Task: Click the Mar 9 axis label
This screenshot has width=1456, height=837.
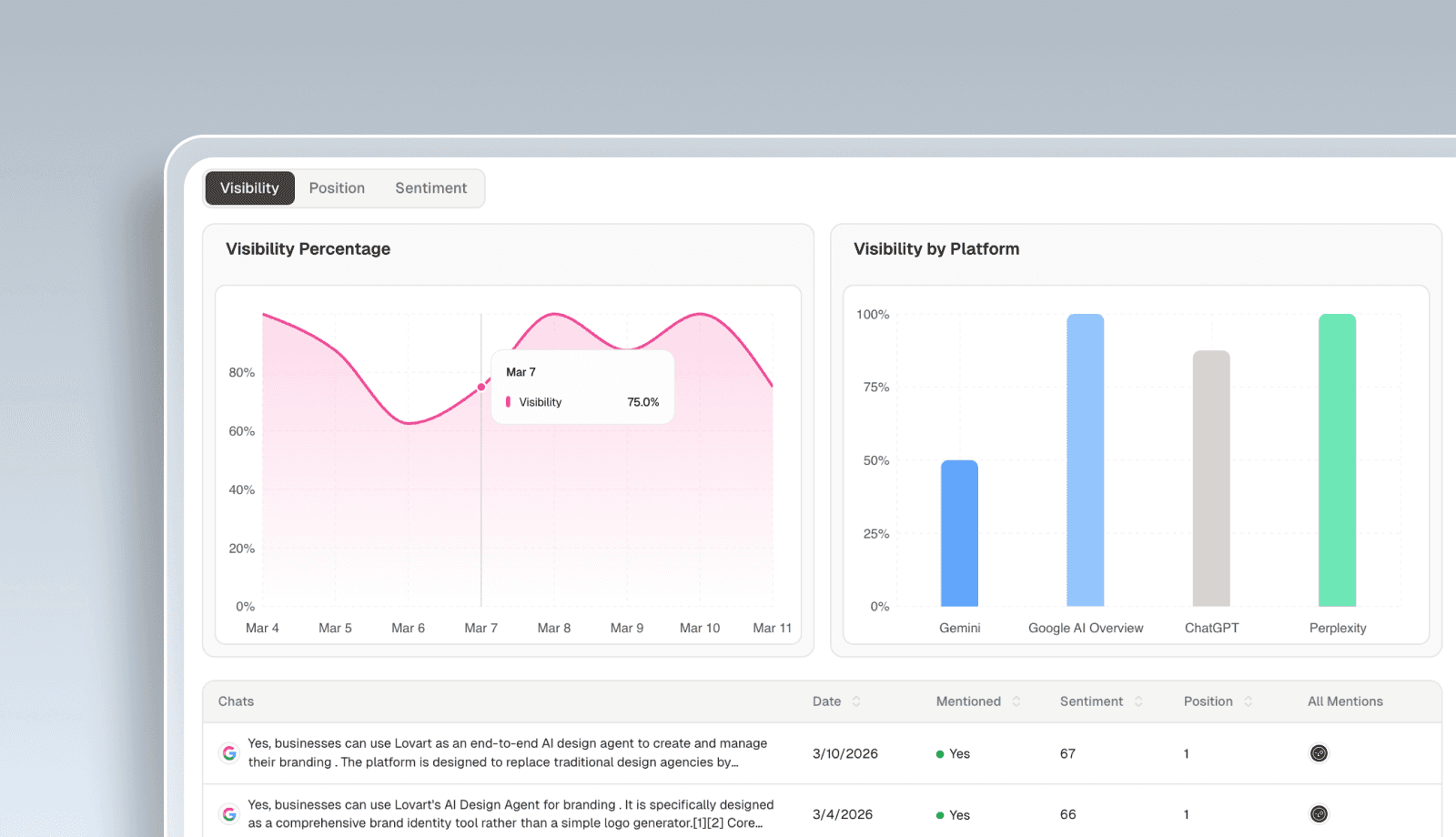Action: pos(627,629)
